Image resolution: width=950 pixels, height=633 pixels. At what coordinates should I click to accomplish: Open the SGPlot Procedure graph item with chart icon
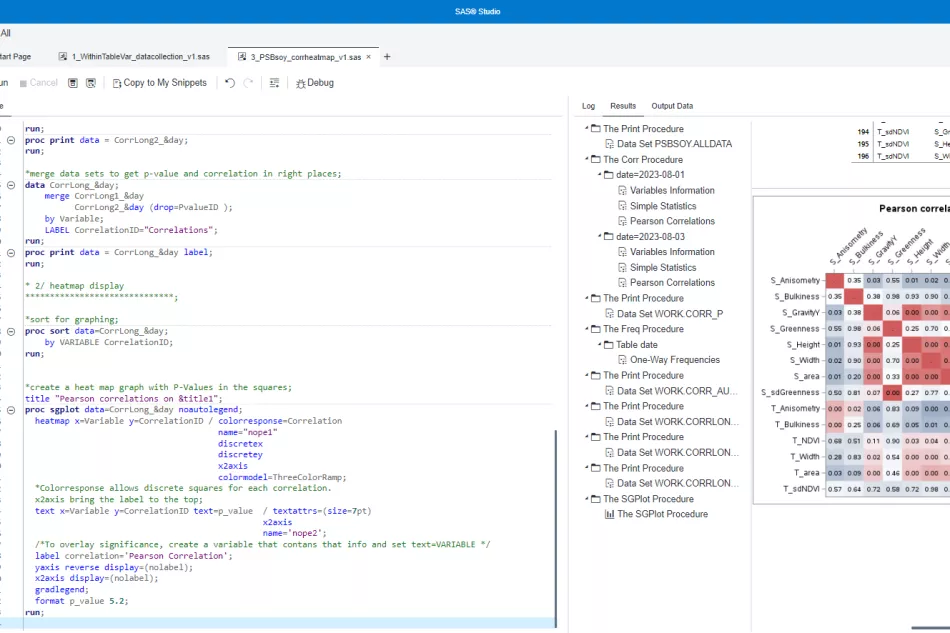click(656, 514)
